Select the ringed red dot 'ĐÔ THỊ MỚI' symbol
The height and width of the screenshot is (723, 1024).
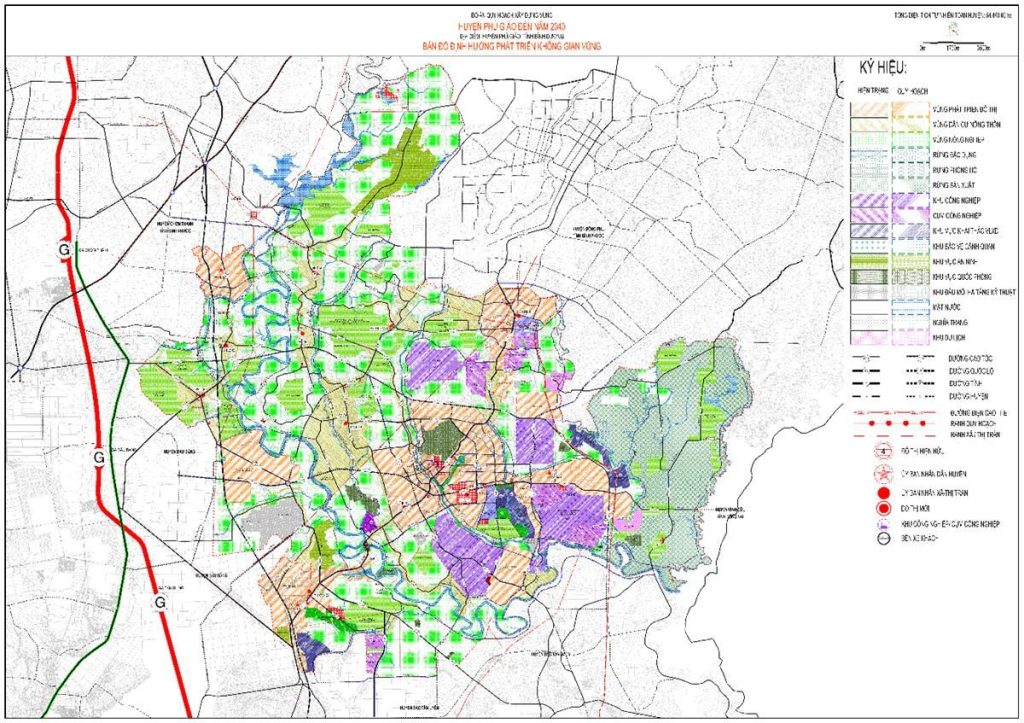point(883,509)
